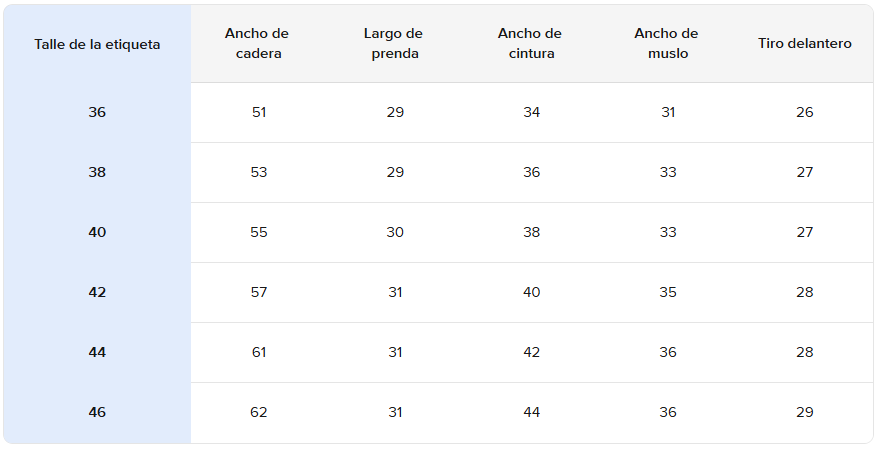This screenshot has height=451, width=880.
Task: Select the "Ancho de cadera" header cell
Action: (259, 44)
